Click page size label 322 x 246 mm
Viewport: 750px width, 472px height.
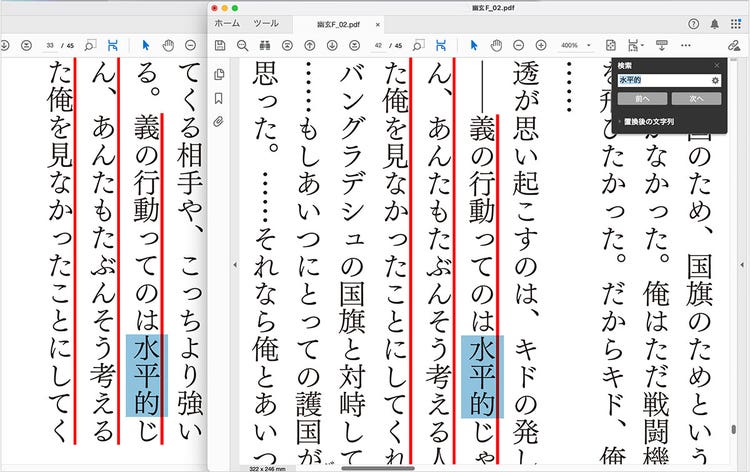pyautogui.click(x=267, y=469)
